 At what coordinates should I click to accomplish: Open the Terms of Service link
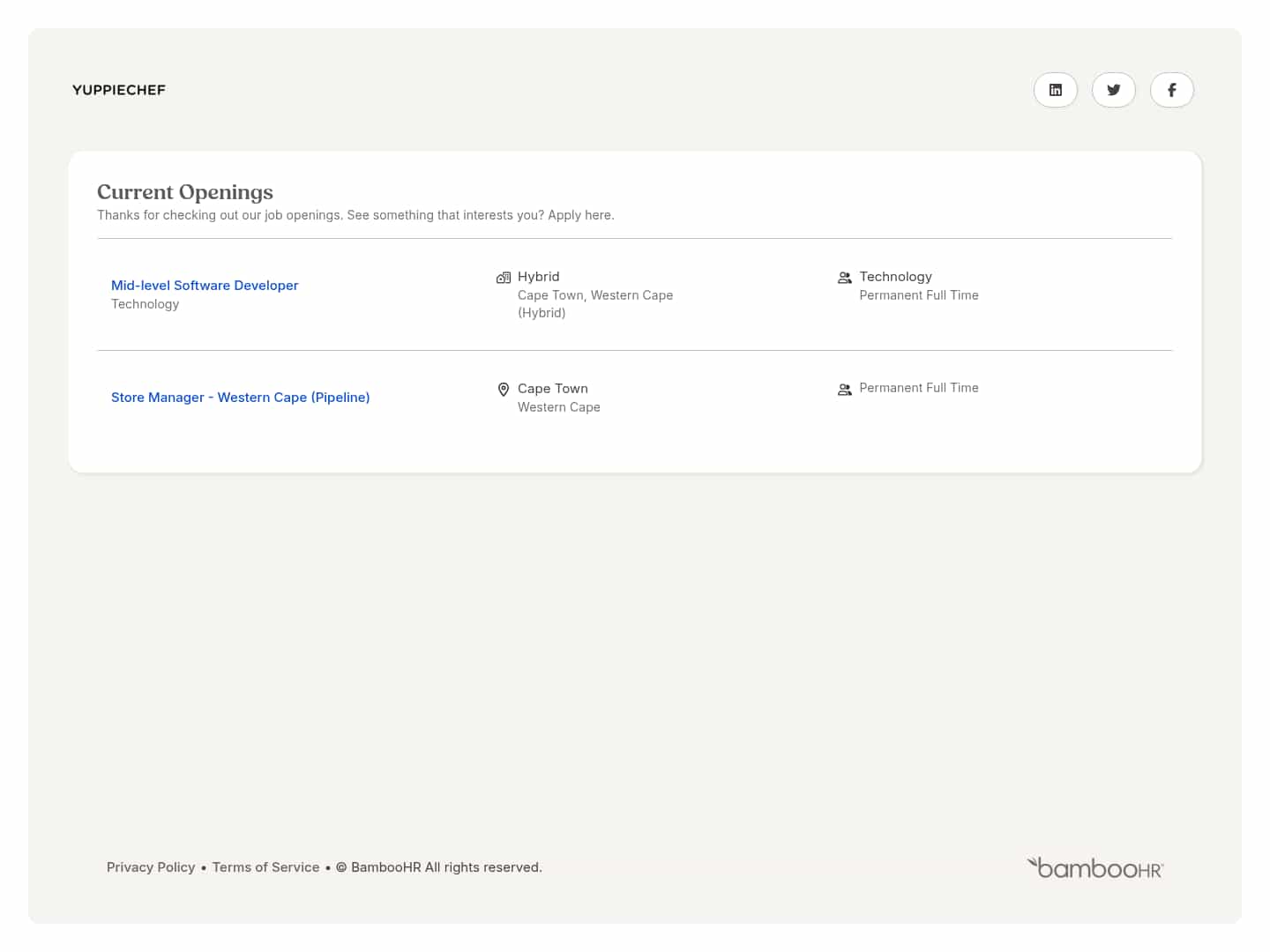[x=265, y=867]
